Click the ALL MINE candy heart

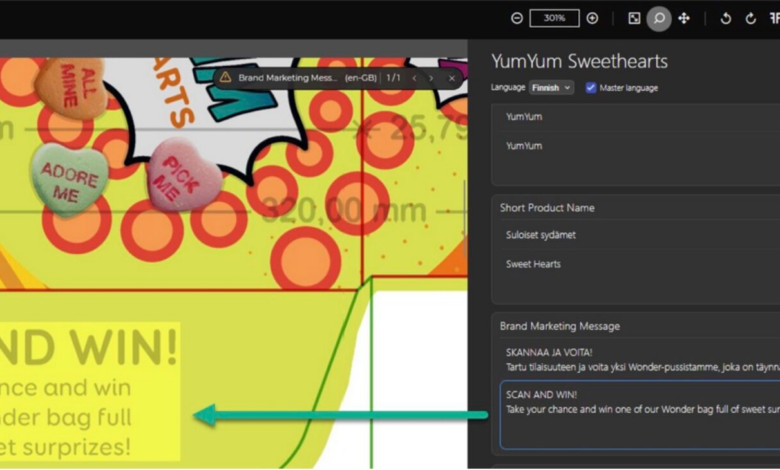coord(73,86)
